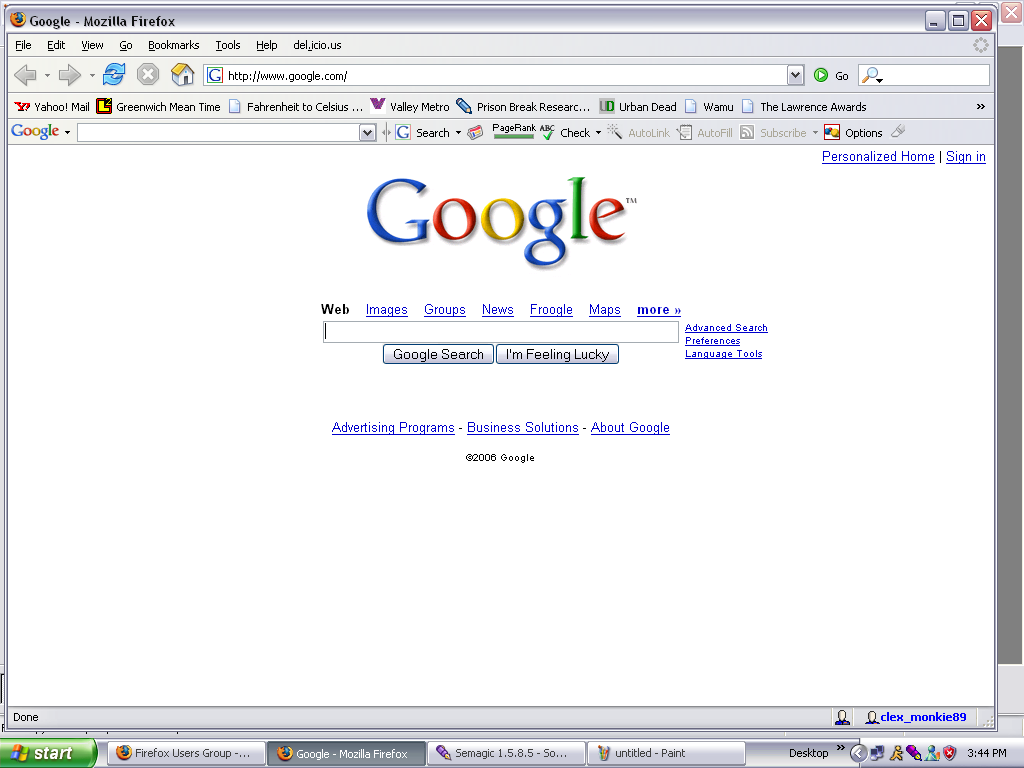
Task: Open the Bookmarks menu
Action: (x=173, y=45)
